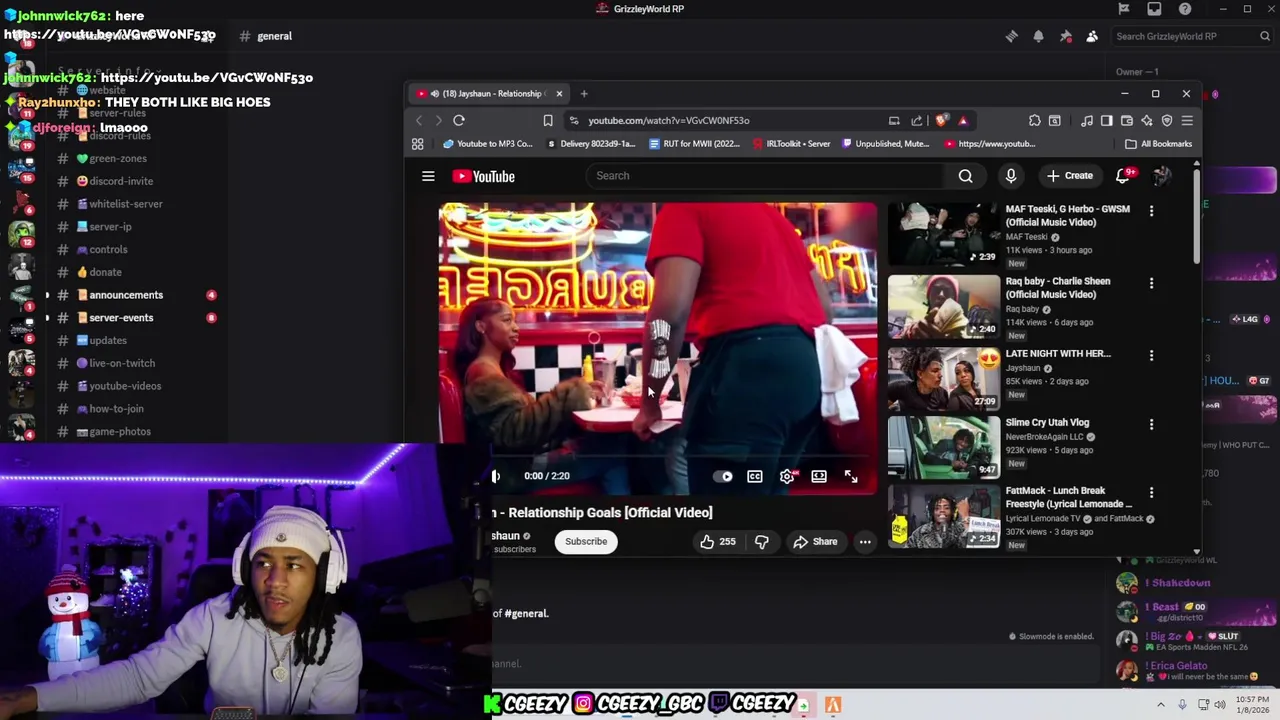The image size is (1280, 720).
Task: Enter fullscreen on video player
Action: click(851, 476)
